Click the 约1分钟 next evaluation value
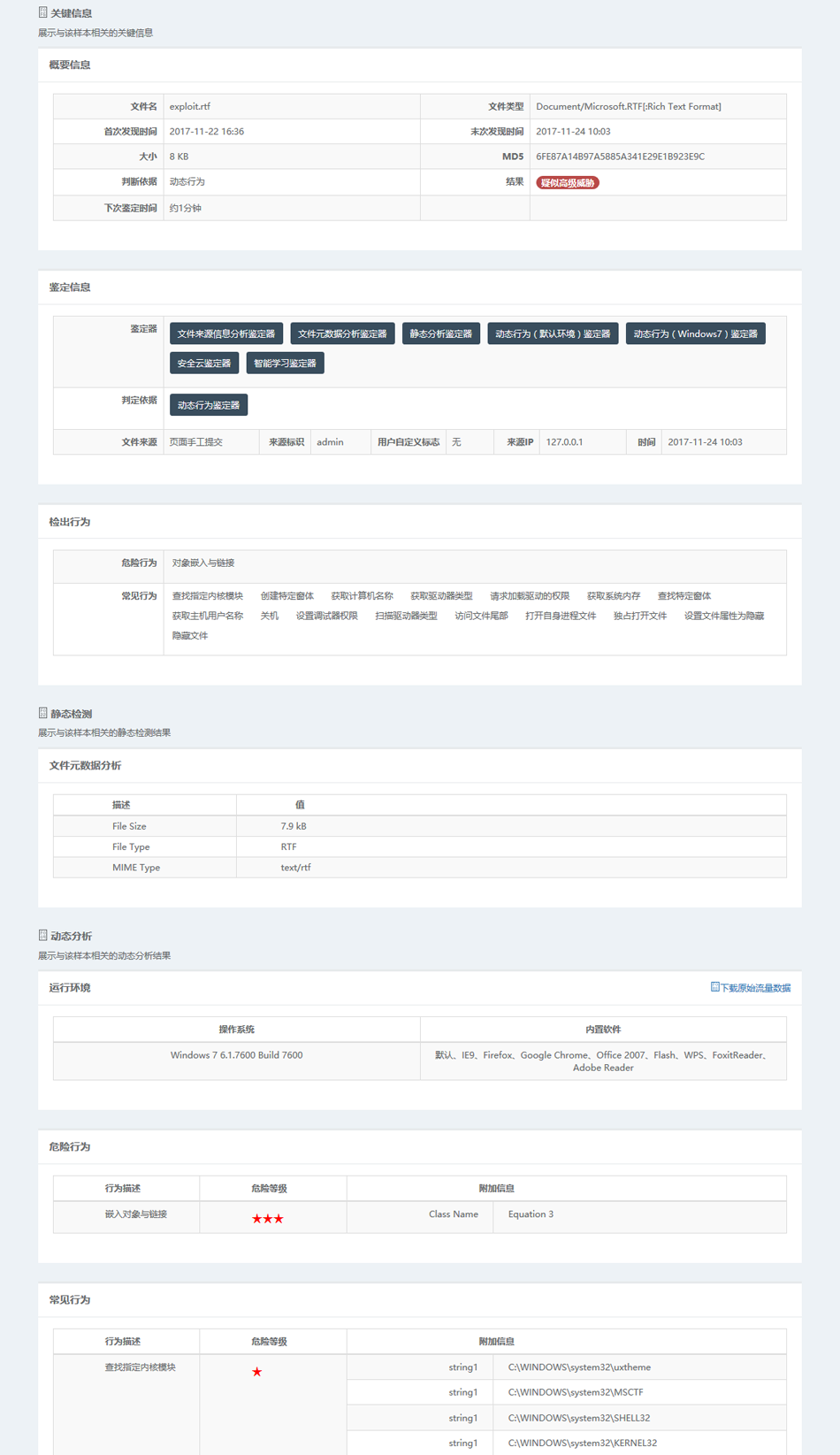 click(186, 208)
